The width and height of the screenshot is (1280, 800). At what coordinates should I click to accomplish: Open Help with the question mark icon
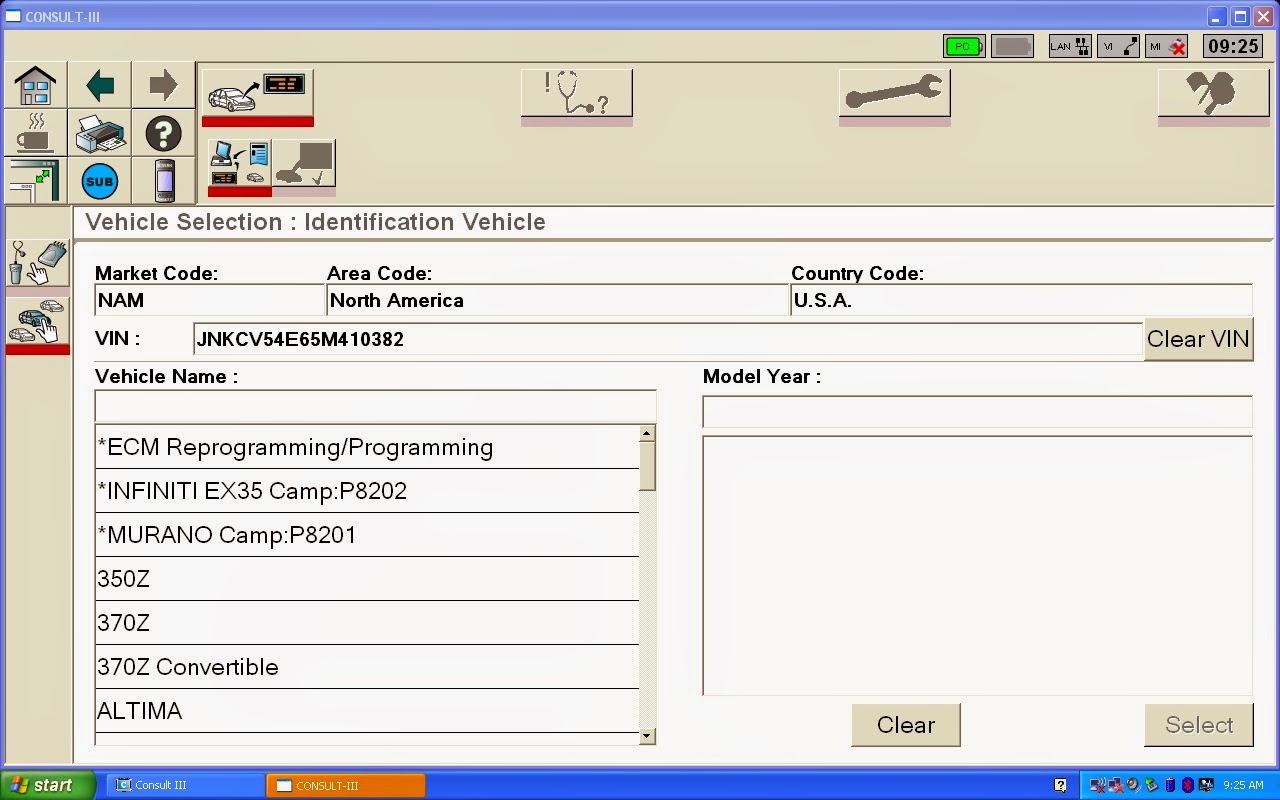pos(163,133)
